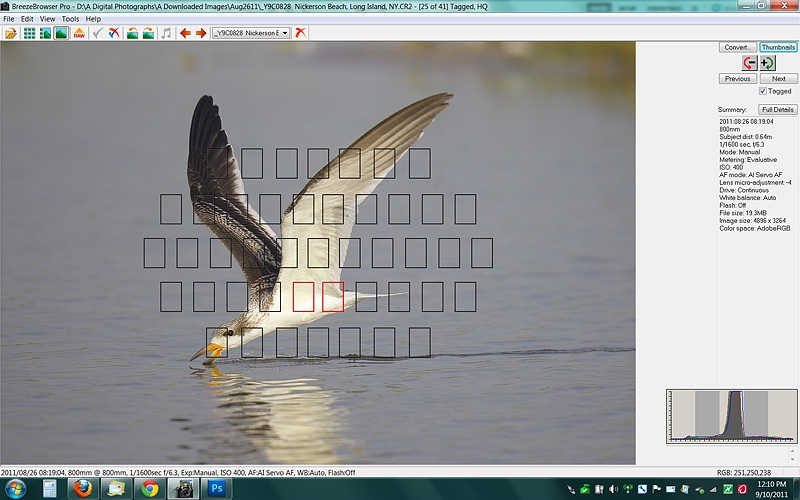Click the red rotate counter-clockwise icon in the side panel
The height and width of the screenshot is (500, 800).
[749, 63]
